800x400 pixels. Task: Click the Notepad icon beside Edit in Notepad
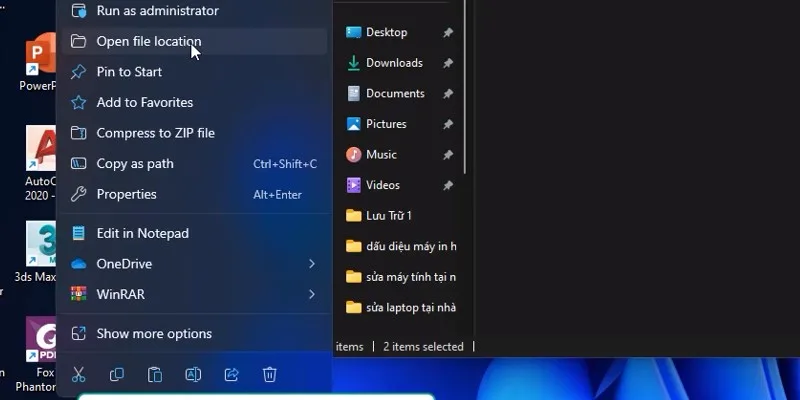(x=79, y=233)
